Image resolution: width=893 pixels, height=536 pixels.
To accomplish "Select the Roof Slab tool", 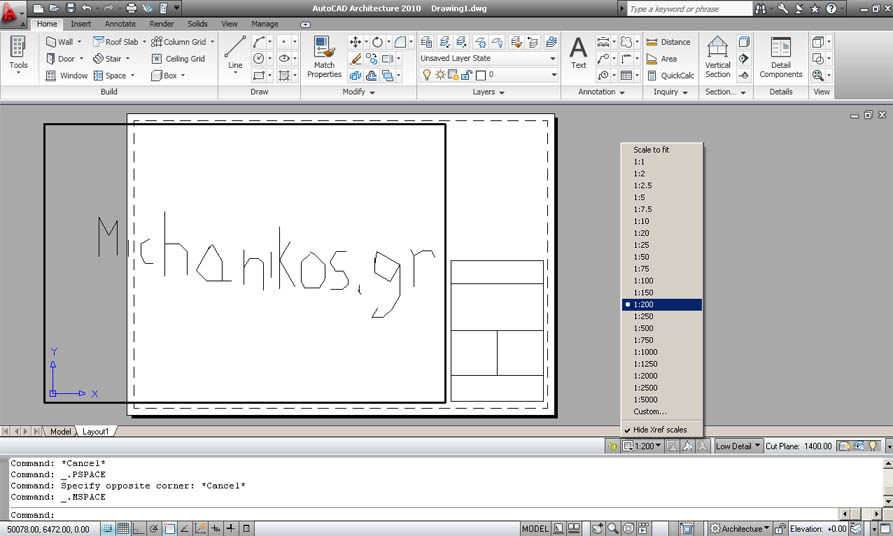I will (116, 42).
